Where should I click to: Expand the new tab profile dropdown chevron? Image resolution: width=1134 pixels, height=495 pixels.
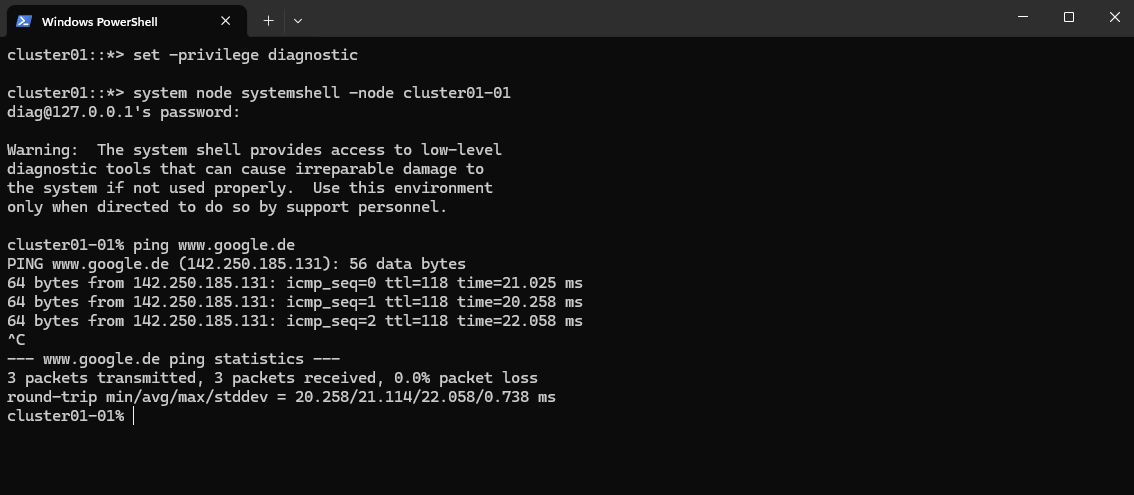[x=298, y=20]
